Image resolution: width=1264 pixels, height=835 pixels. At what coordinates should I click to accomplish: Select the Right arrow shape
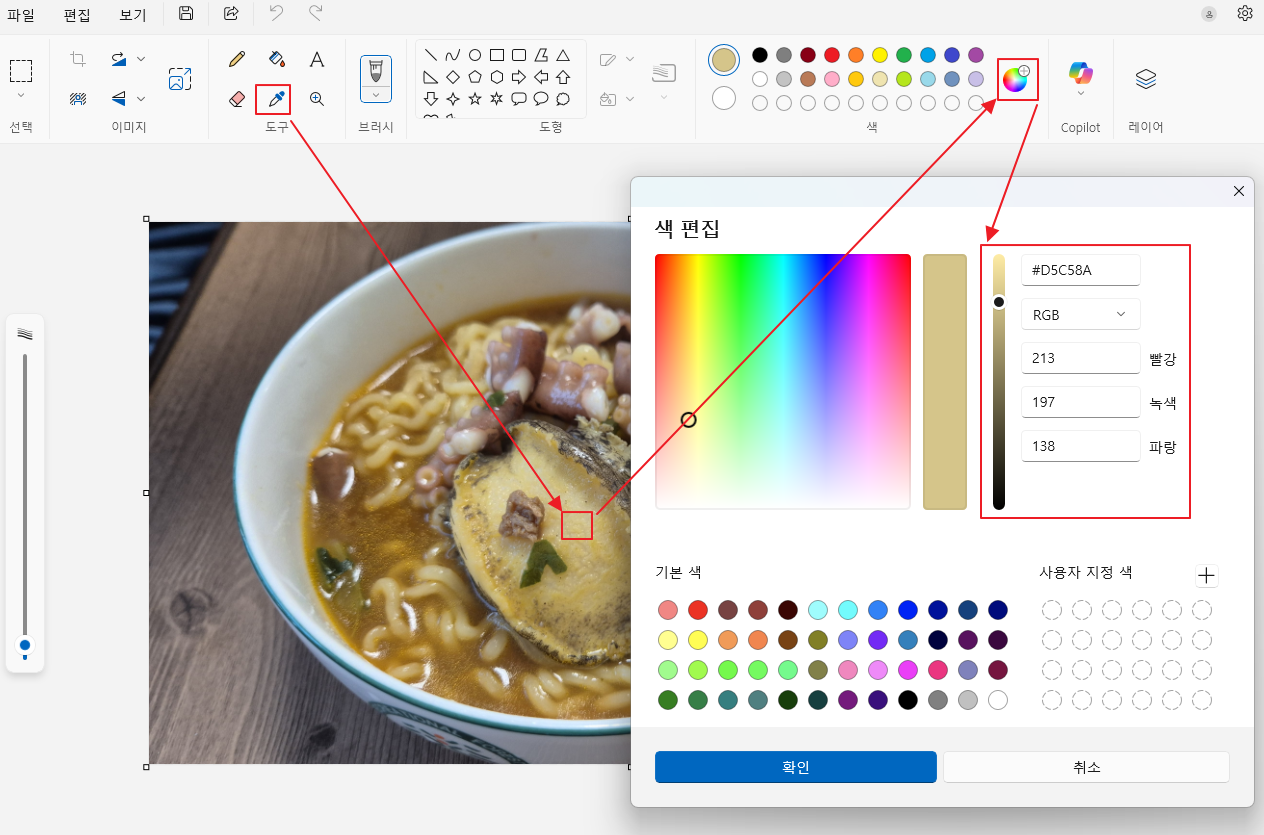tap(519, 77)
